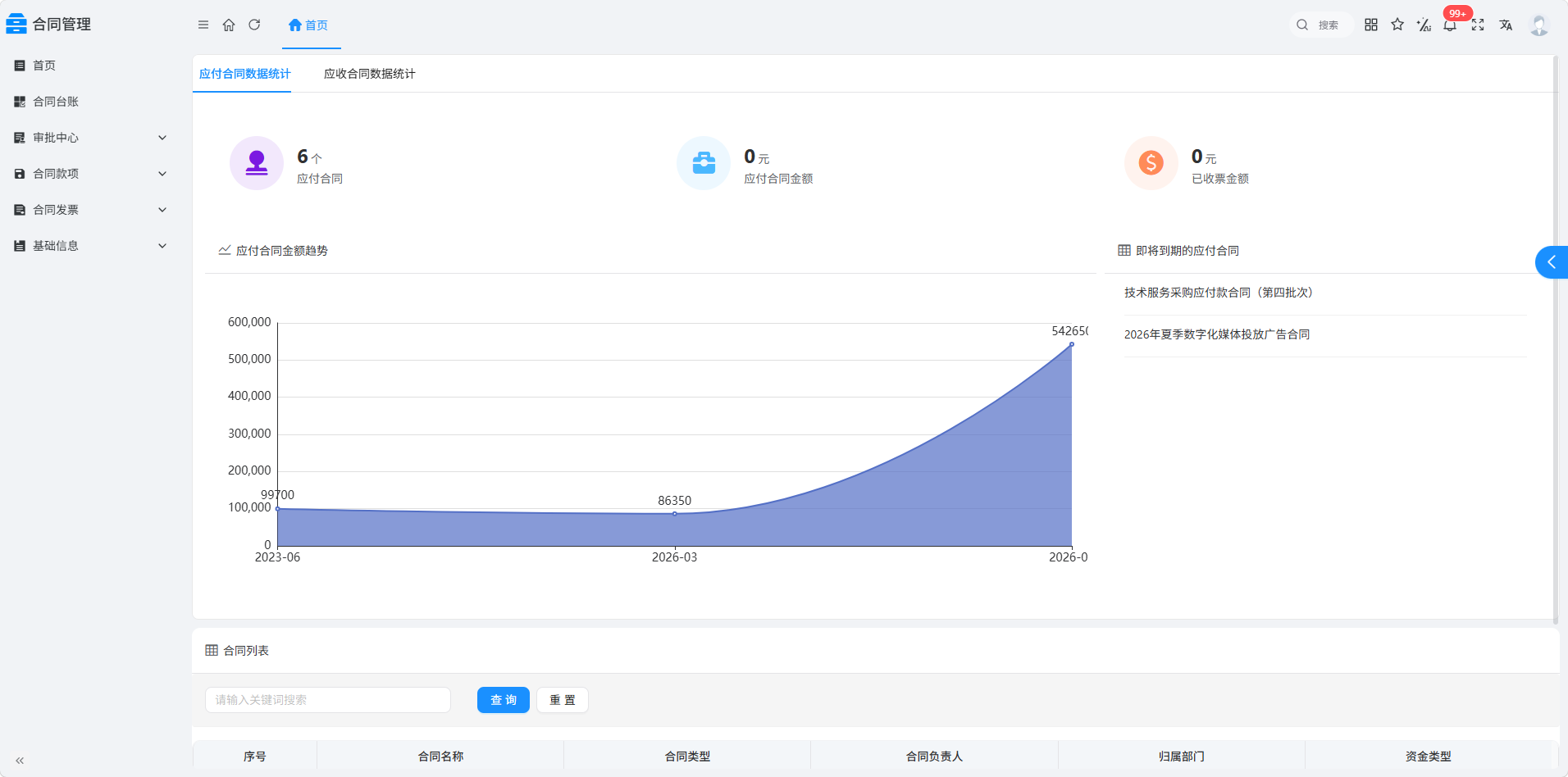Click the 应付合同金额趋势 chart icon

click(x=225, y=250)
